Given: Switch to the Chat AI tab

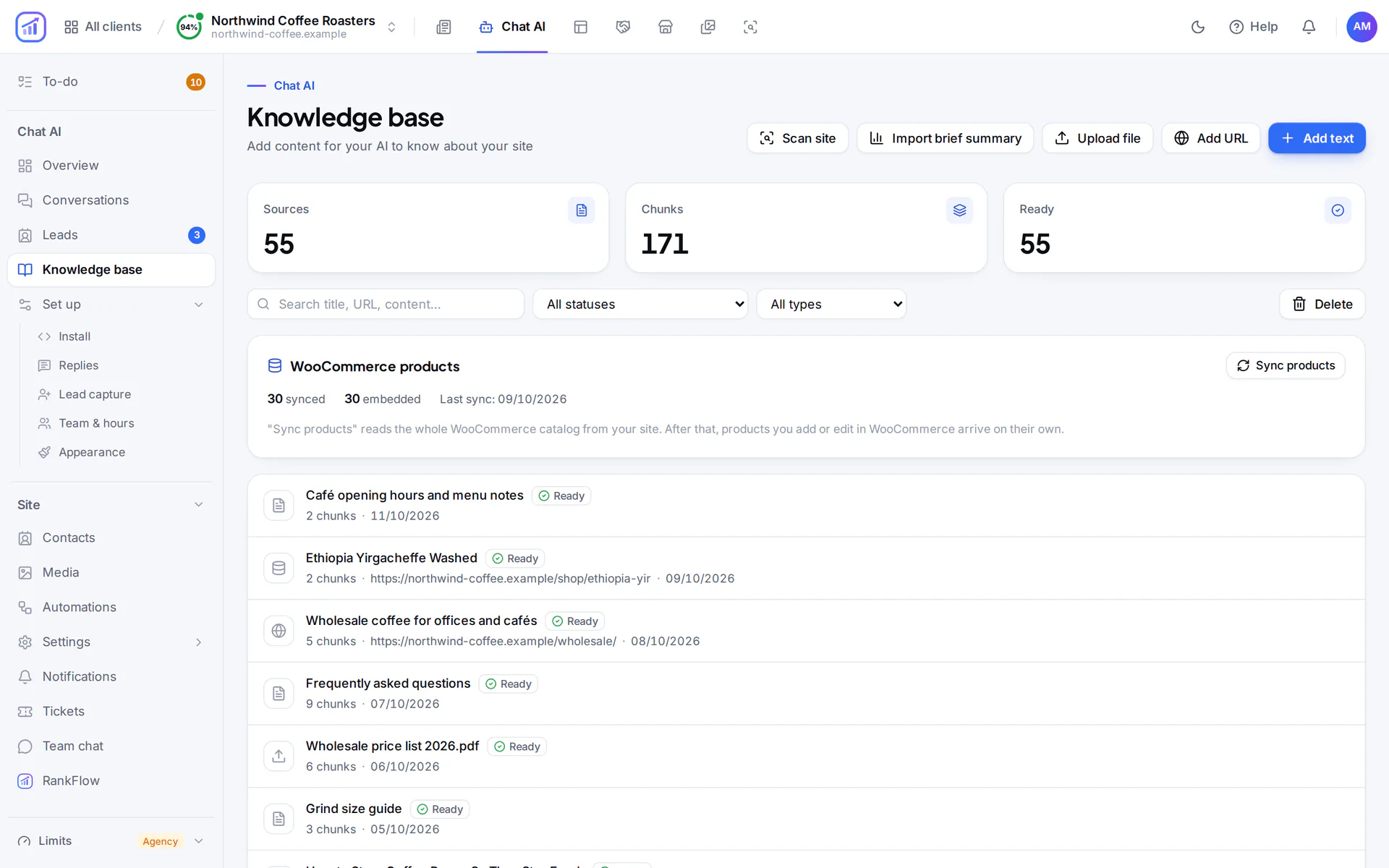Looking at the screenshot, I should (512, 27).
